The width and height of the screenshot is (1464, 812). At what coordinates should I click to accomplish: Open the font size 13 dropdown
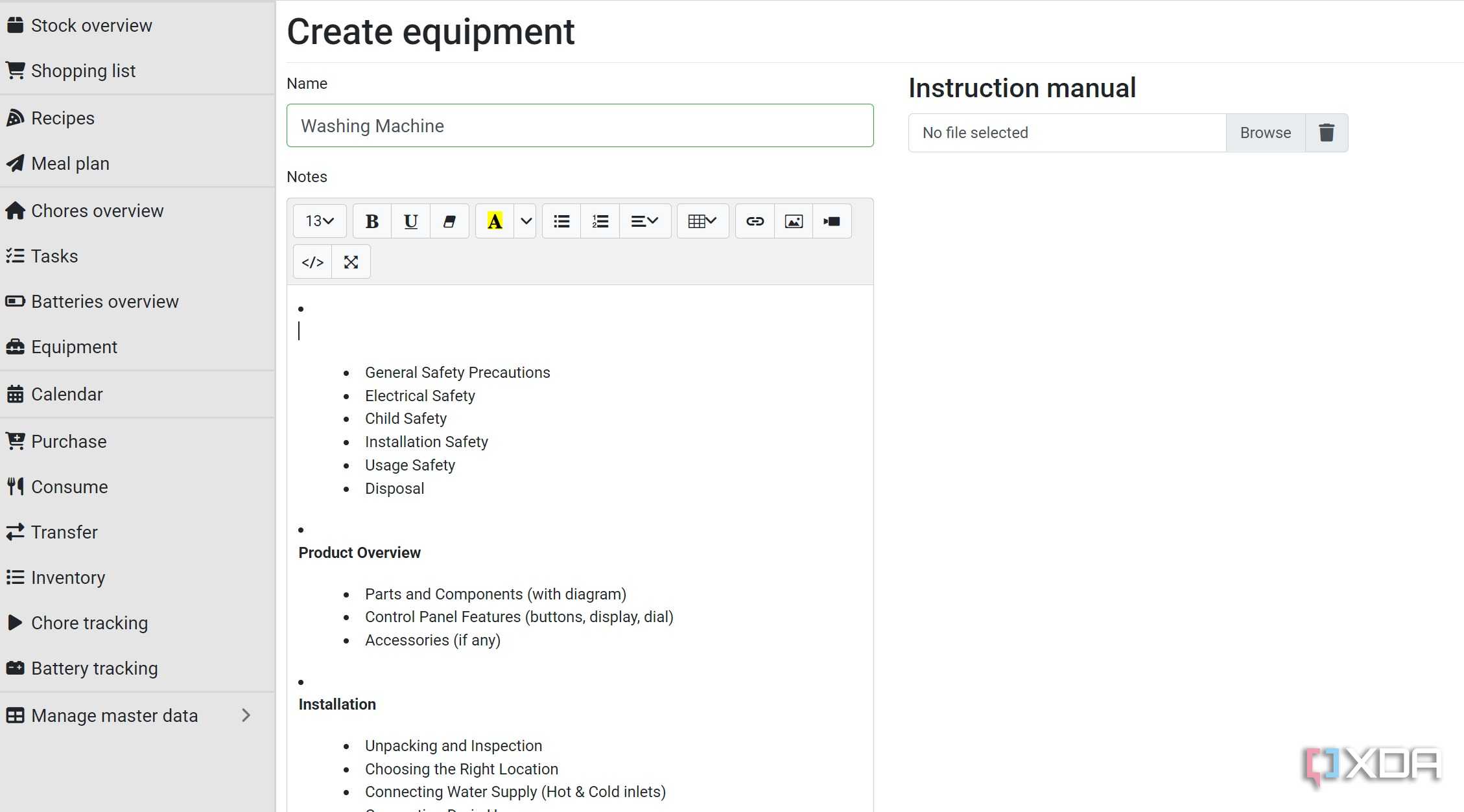320,222
